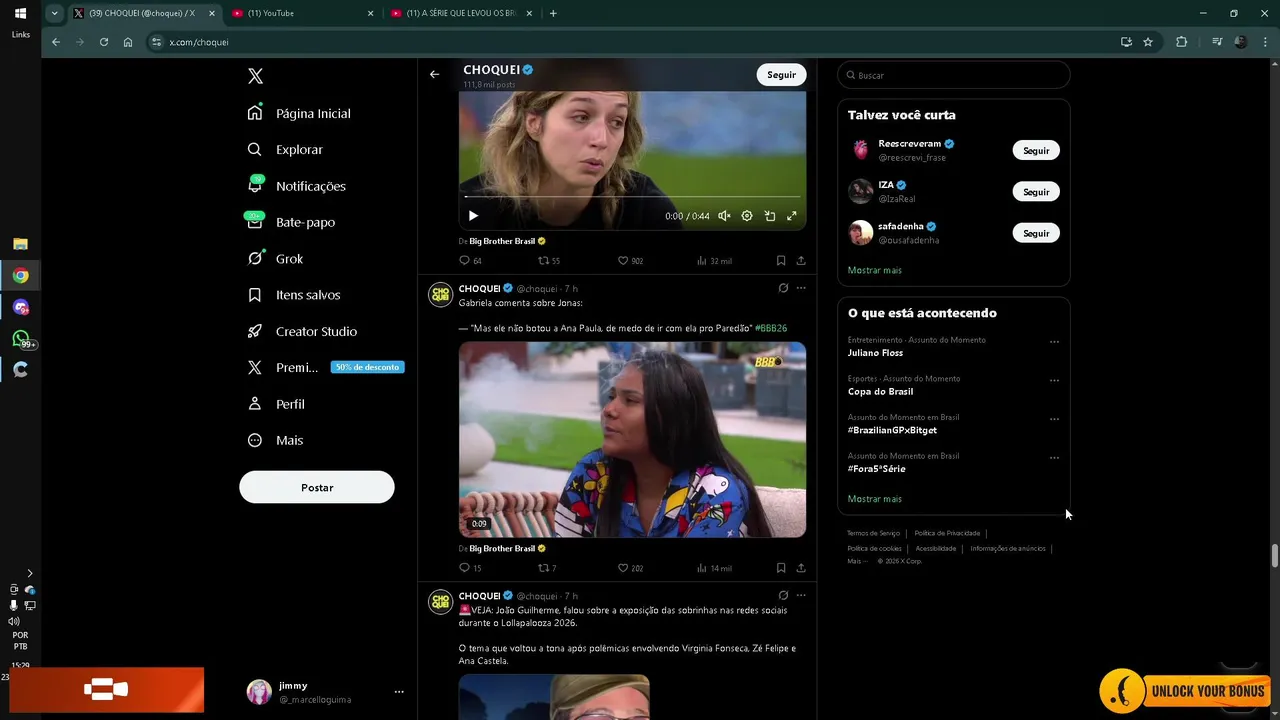The image size is (1280, 720).
Task: Expand the Mais menu
Action: pos(275,440)
